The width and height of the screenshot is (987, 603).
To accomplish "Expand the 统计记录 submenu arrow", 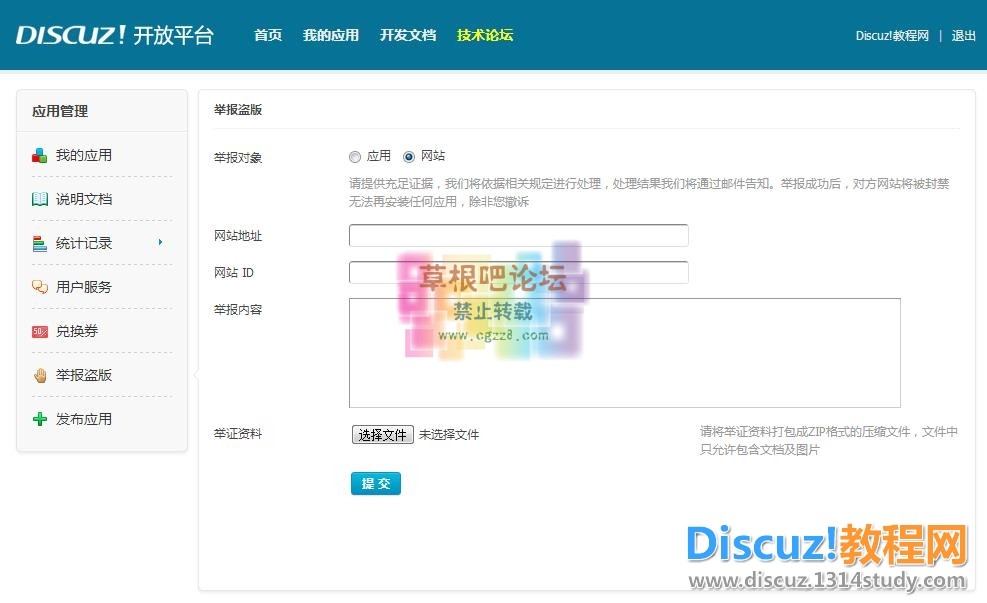I will coord(160,242).
